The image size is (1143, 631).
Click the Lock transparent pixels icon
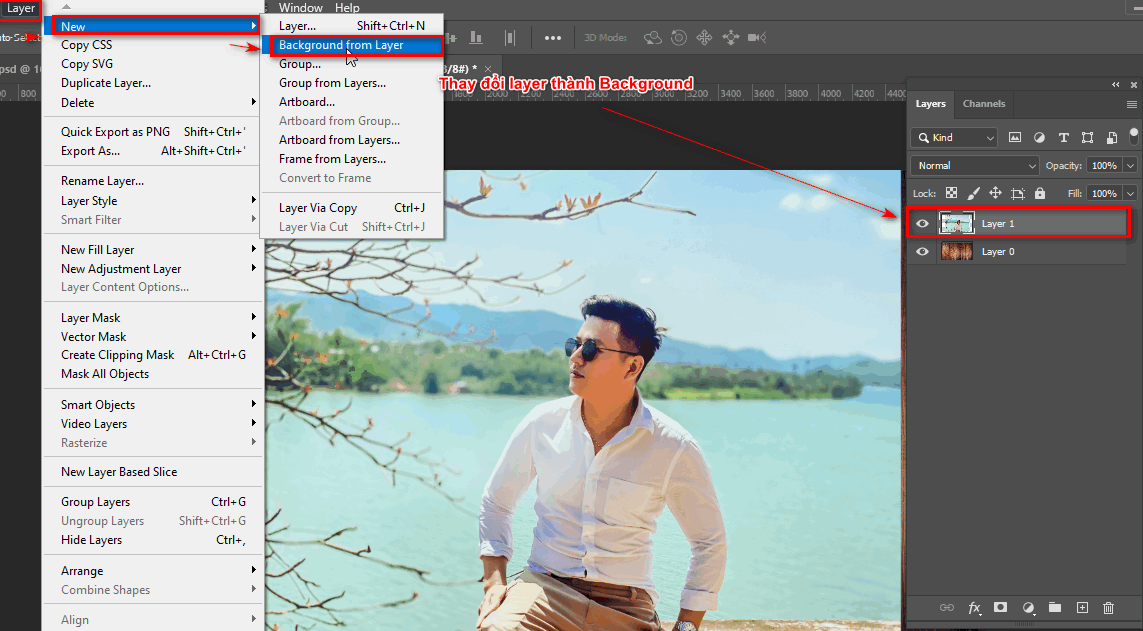click(x=952, y=191)
